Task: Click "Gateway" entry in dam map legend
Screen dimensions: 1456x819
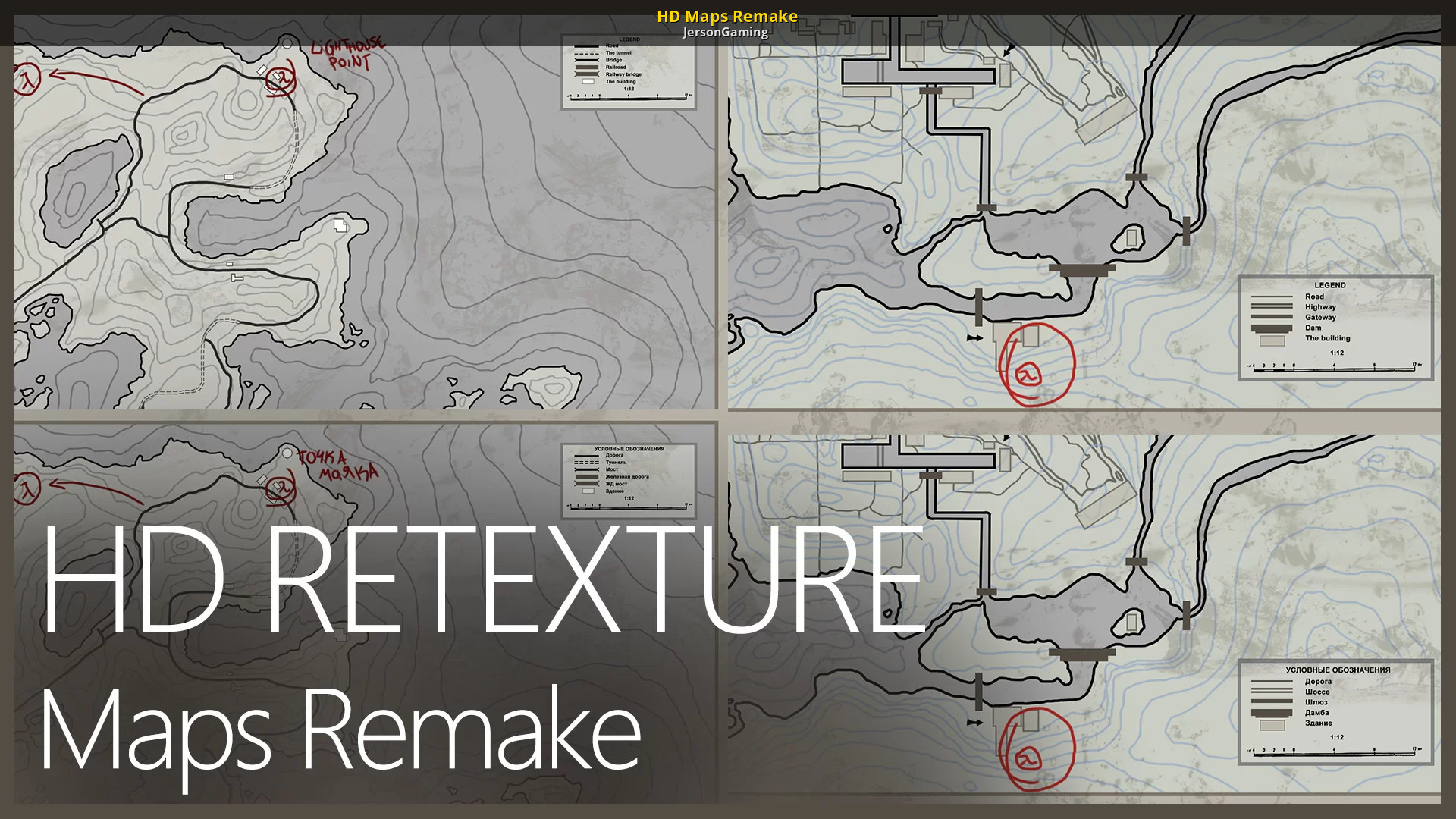Action: [x=1320, y=318]
